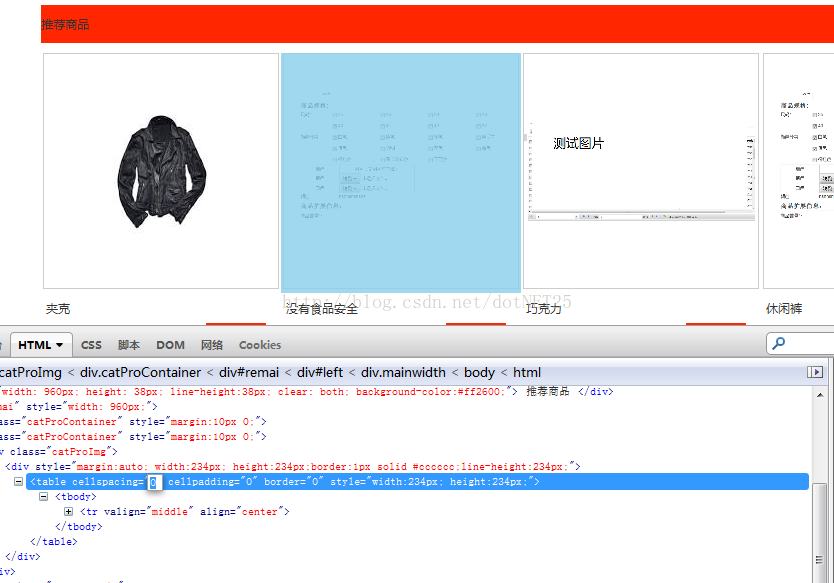834x583 pixels.
Task: Click the cellspacing value edit field
Action: [x=155, y=482]
